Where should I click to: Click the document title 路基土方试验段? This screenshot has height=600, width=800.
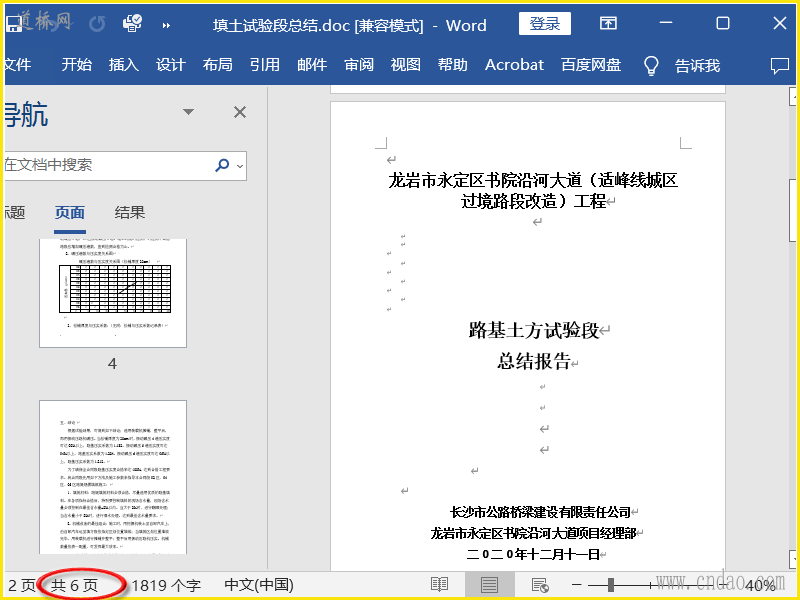coord(533,330)
